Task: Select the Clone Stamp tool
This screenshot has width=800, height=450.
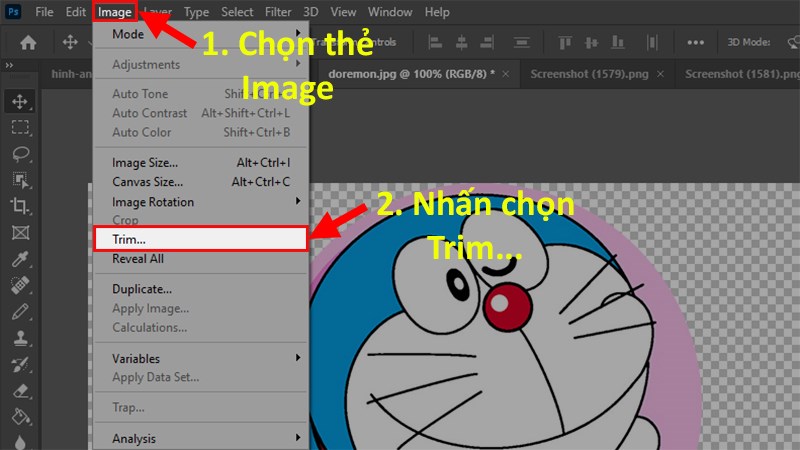Action: (x=20, y=338)
